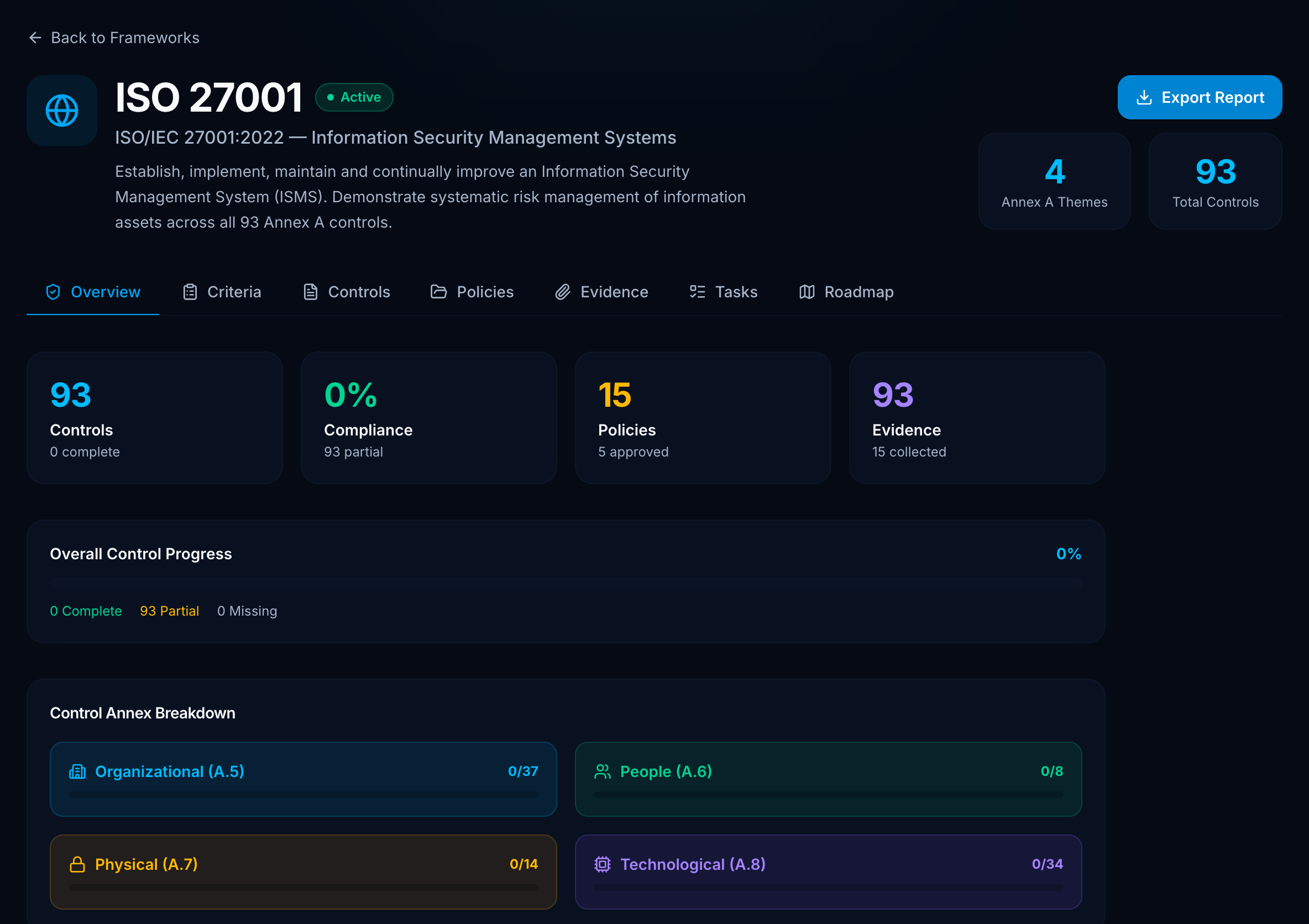Select the Overview tab label
The width and height of the screenshot is (1309, 924).
(106, 292)
